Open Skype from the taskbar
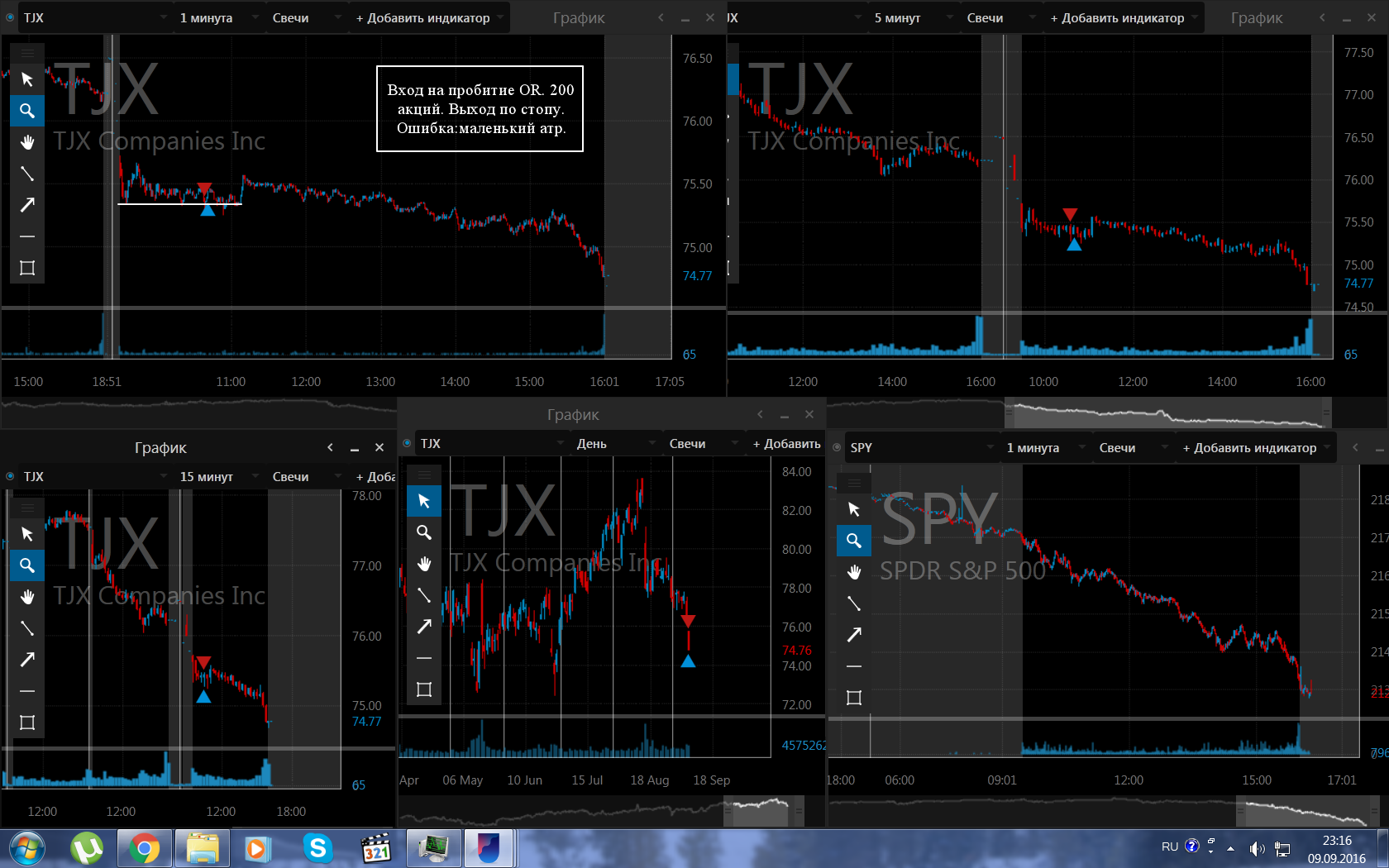This screenshot has height=868, width=1389. pos(317,848)
